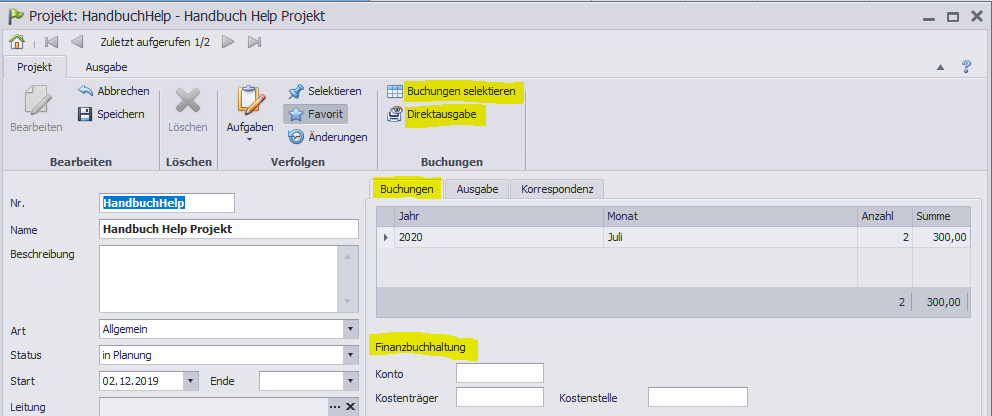Expand the 2020 Juli row
The image size is (992, 416).
tap(385, 238)
